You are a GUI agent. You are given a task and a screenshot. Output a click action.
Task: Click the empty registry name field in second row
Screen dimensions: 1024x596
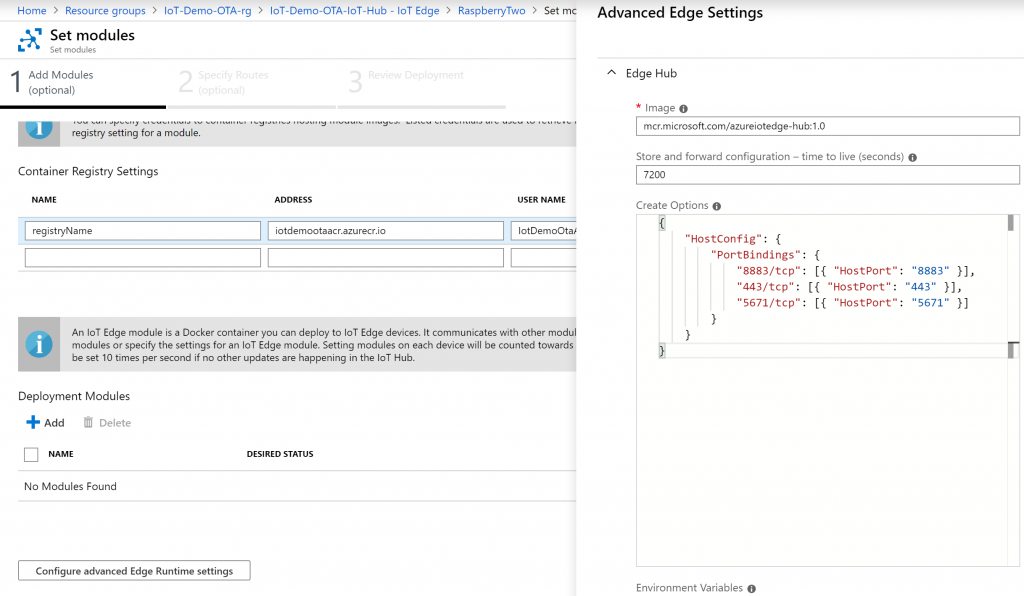coord(142,257)
